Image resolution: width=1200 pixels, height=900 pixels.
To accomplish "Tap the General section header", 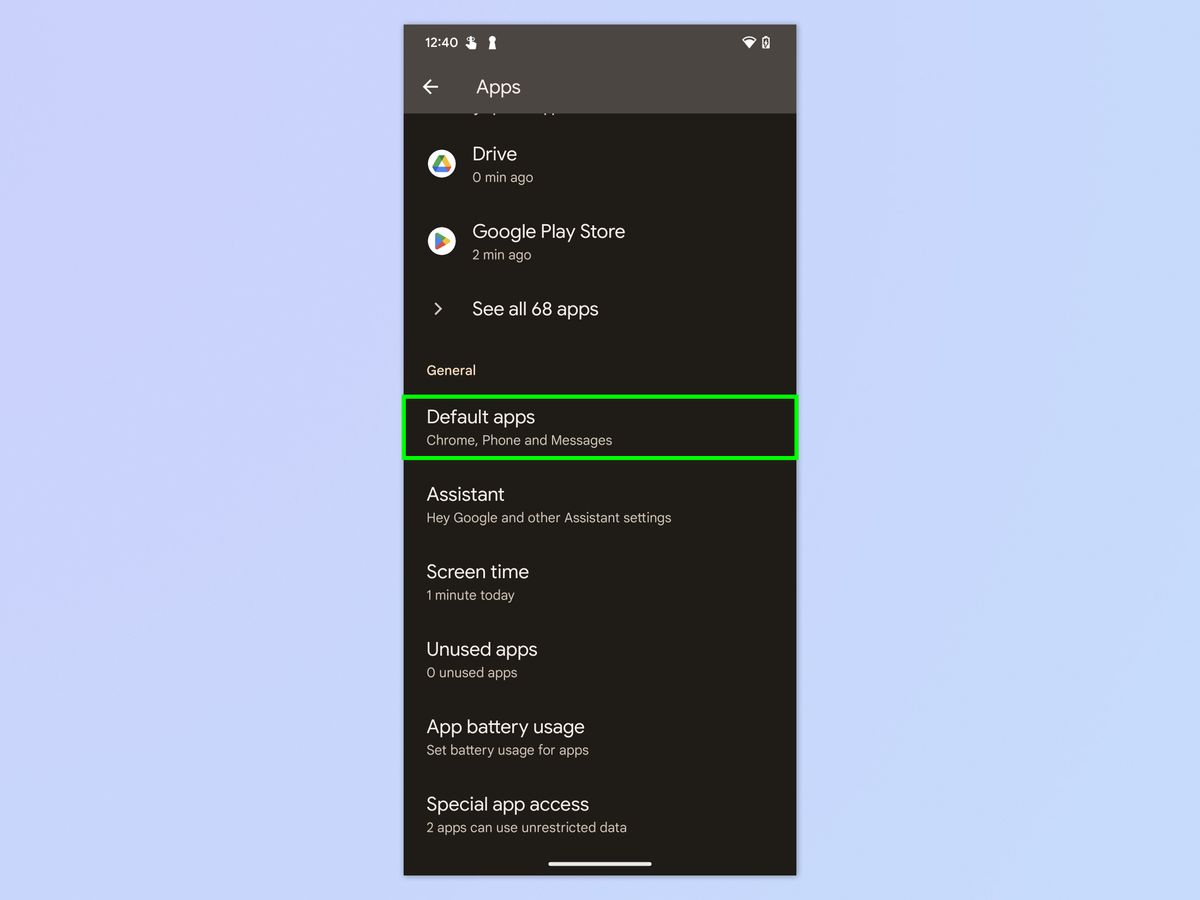I will point(450,370).
